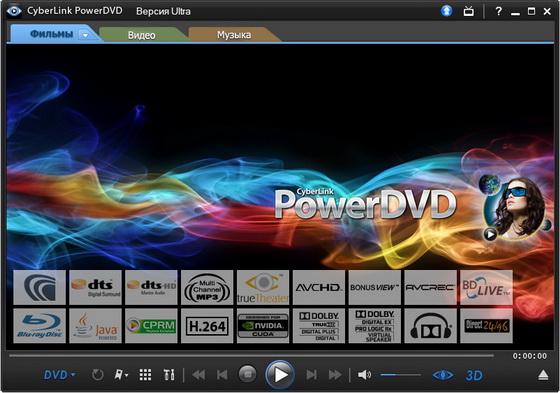Skip to previous chapter
This screenshot has height=393, width=560.
[222, 375]
